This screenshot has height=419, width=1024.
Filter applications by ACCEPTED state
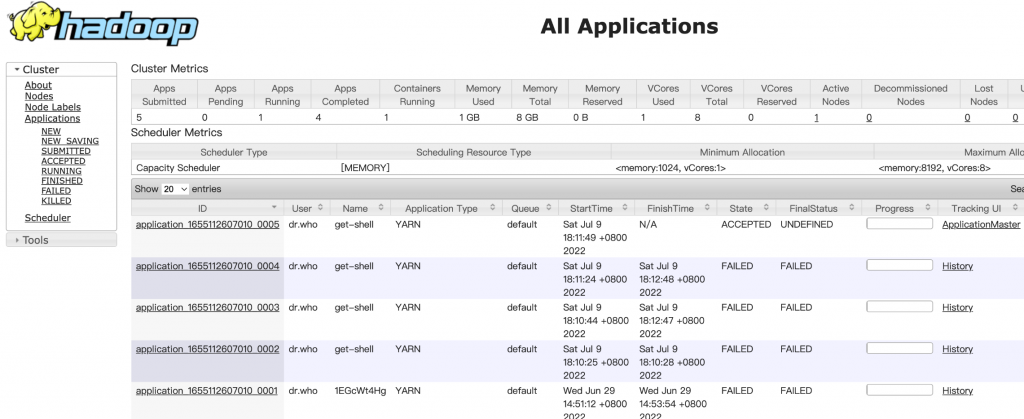(63, 161)
